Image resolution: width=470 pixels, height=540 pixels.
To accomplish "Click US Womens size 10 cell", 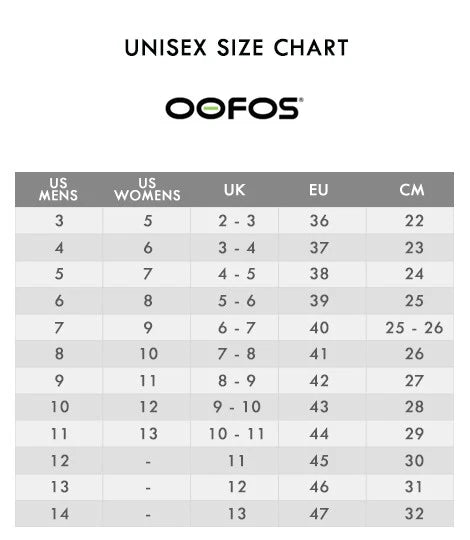I will click(147, 354).
